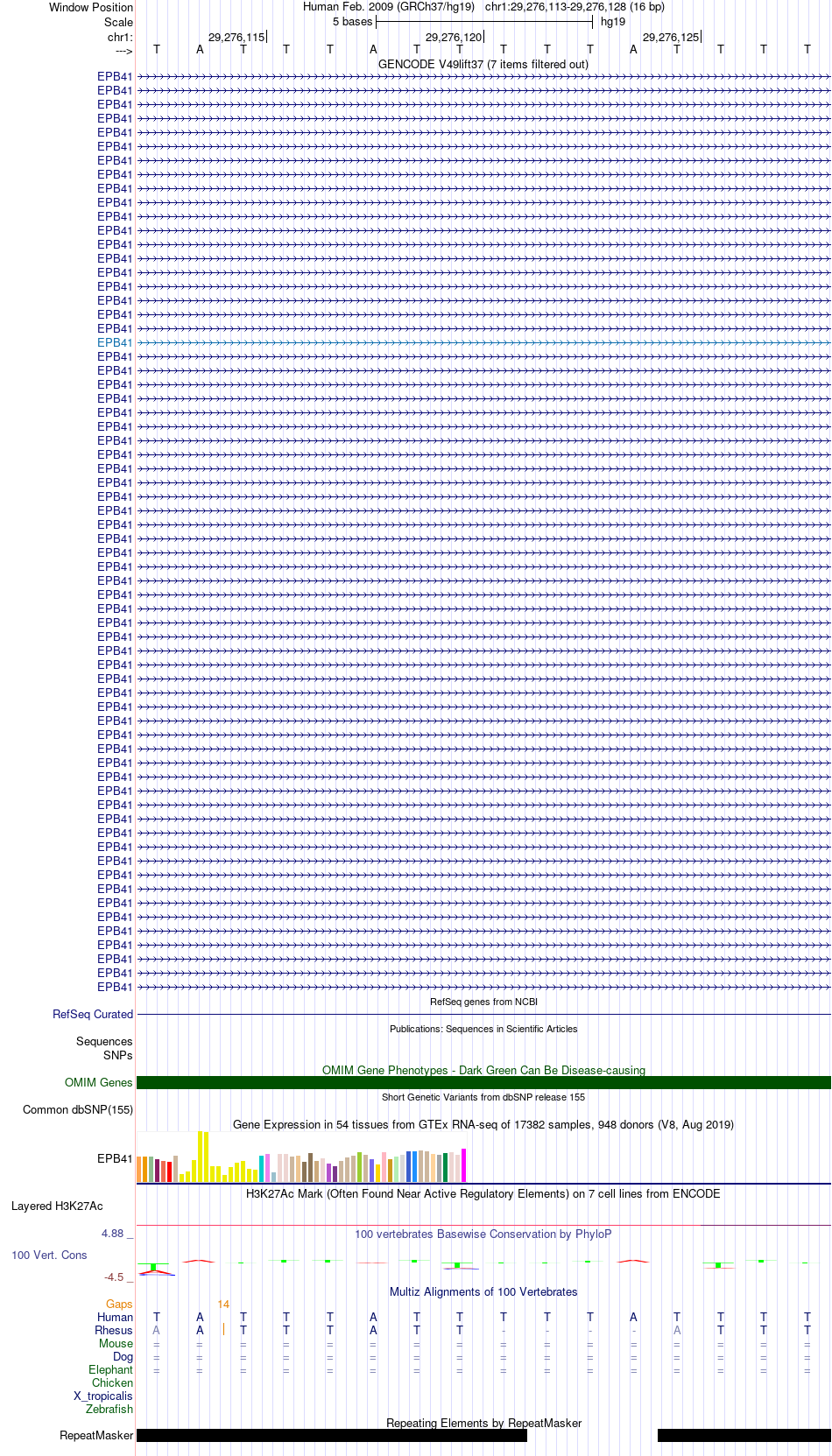Click the 29,276,115 position marker
Screen dimensions: 832x1456
coord(236,37)
